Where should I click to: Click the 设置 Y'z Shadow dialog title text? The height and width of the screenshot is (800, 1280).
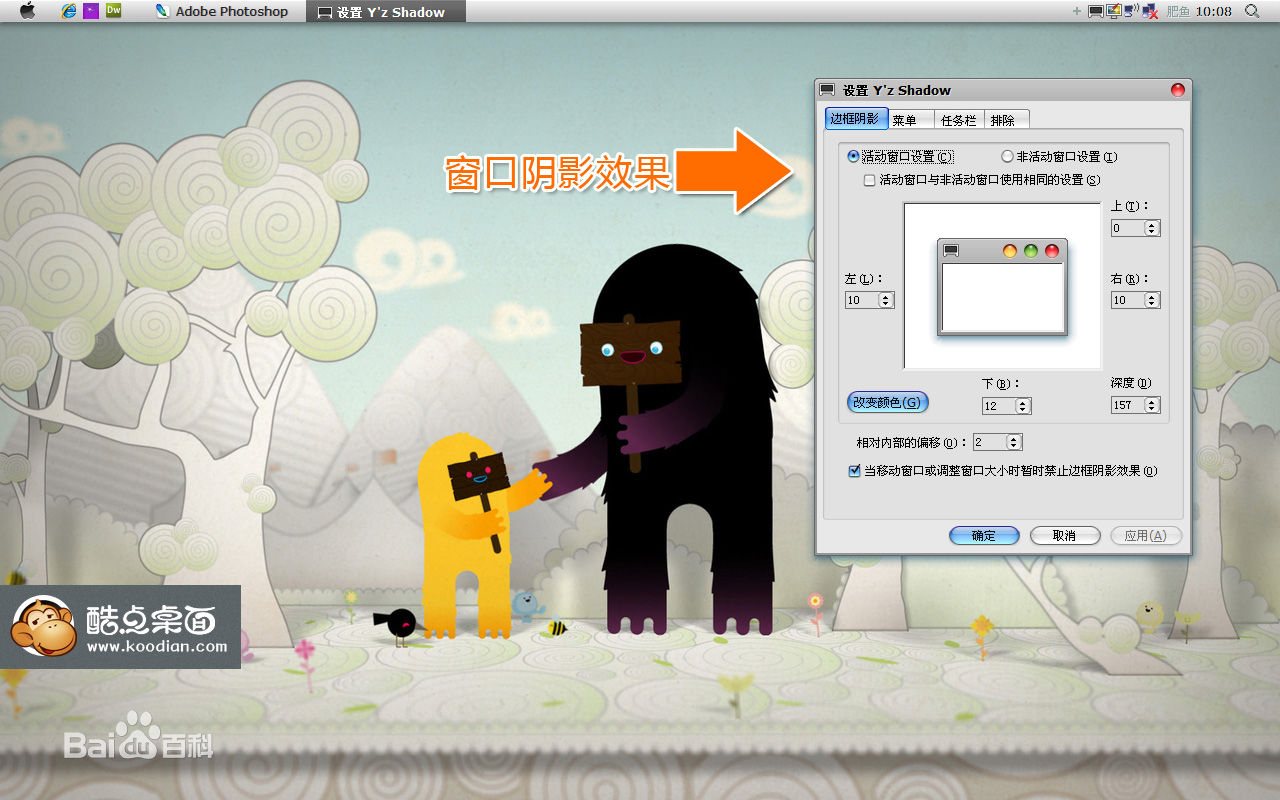click(897, 90)
